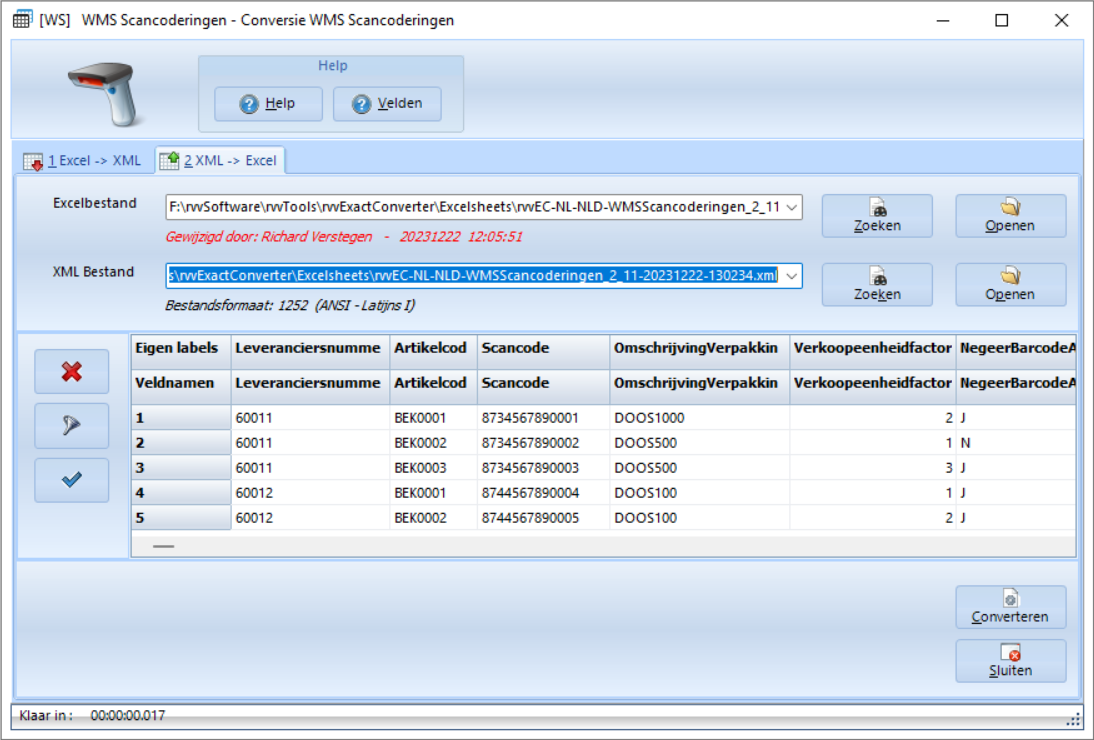The height and width of the screenshot is (740, 1094).
Task: Select the XML -> Excel tab
Action: point(219,160)
